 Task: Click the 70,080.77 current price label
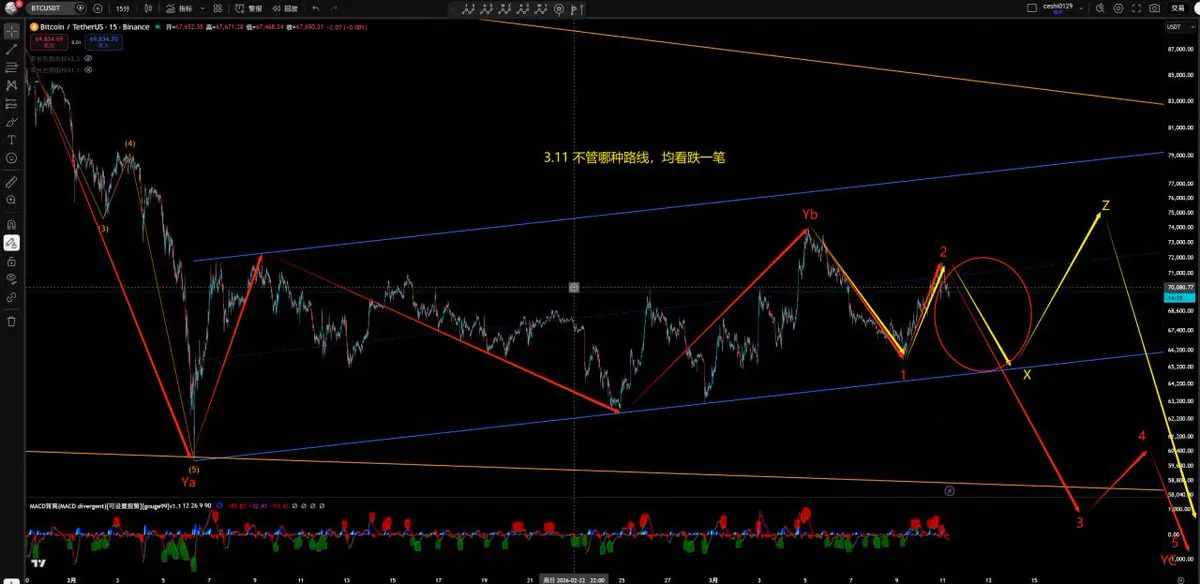click(1180, 287)
